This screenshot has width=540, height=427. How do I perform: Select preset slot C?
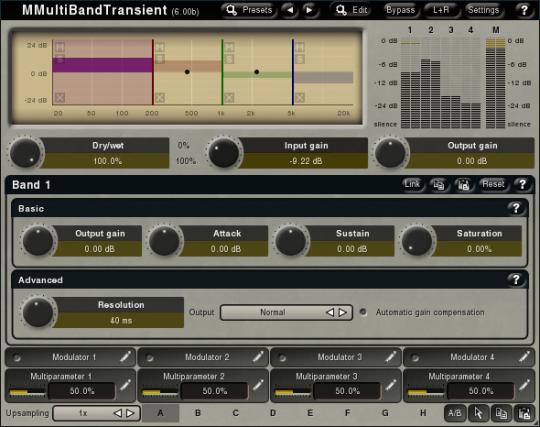235,413
